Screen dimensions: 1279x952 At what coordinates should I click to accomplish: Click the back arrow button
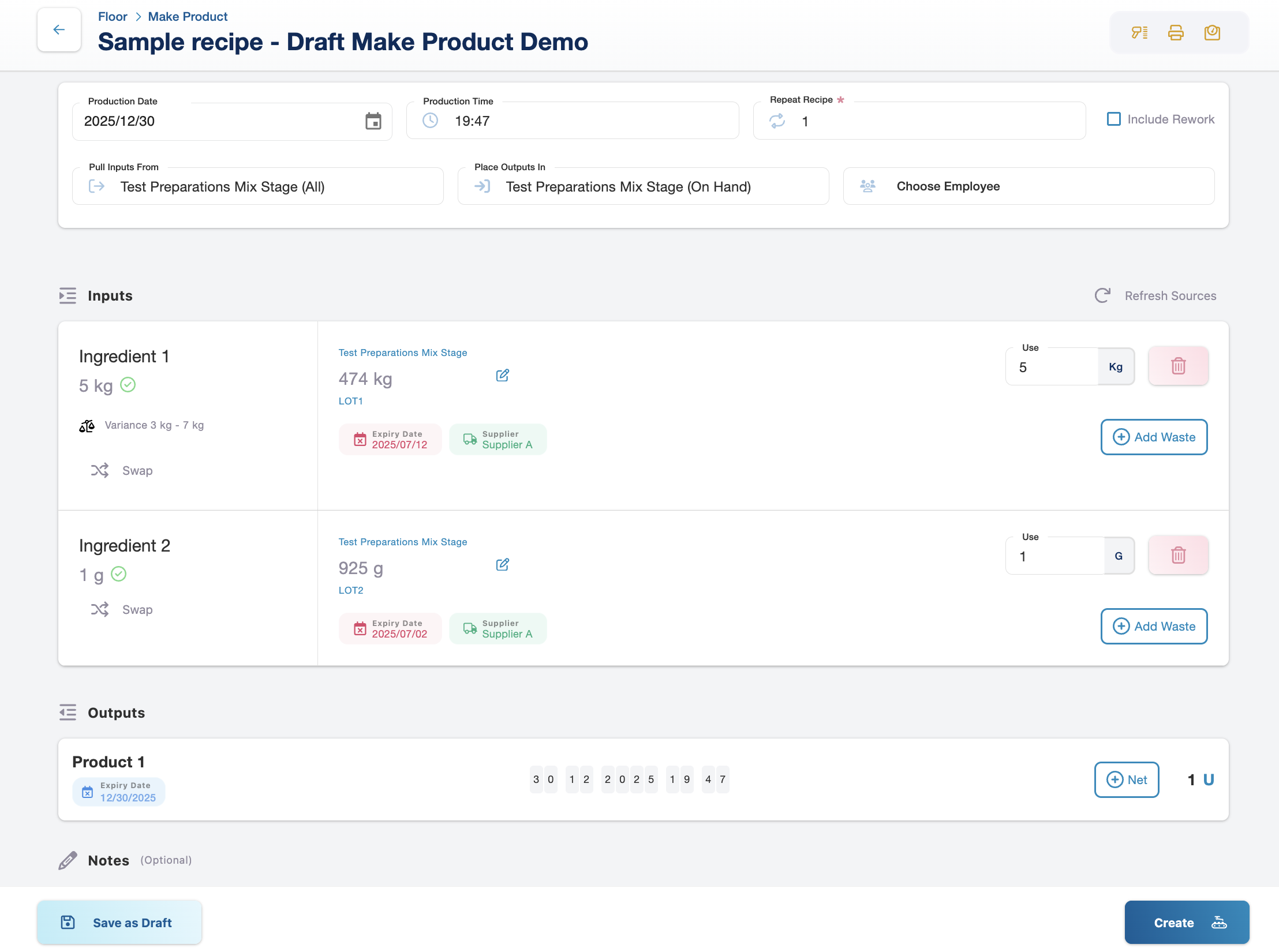click(59, 30)
